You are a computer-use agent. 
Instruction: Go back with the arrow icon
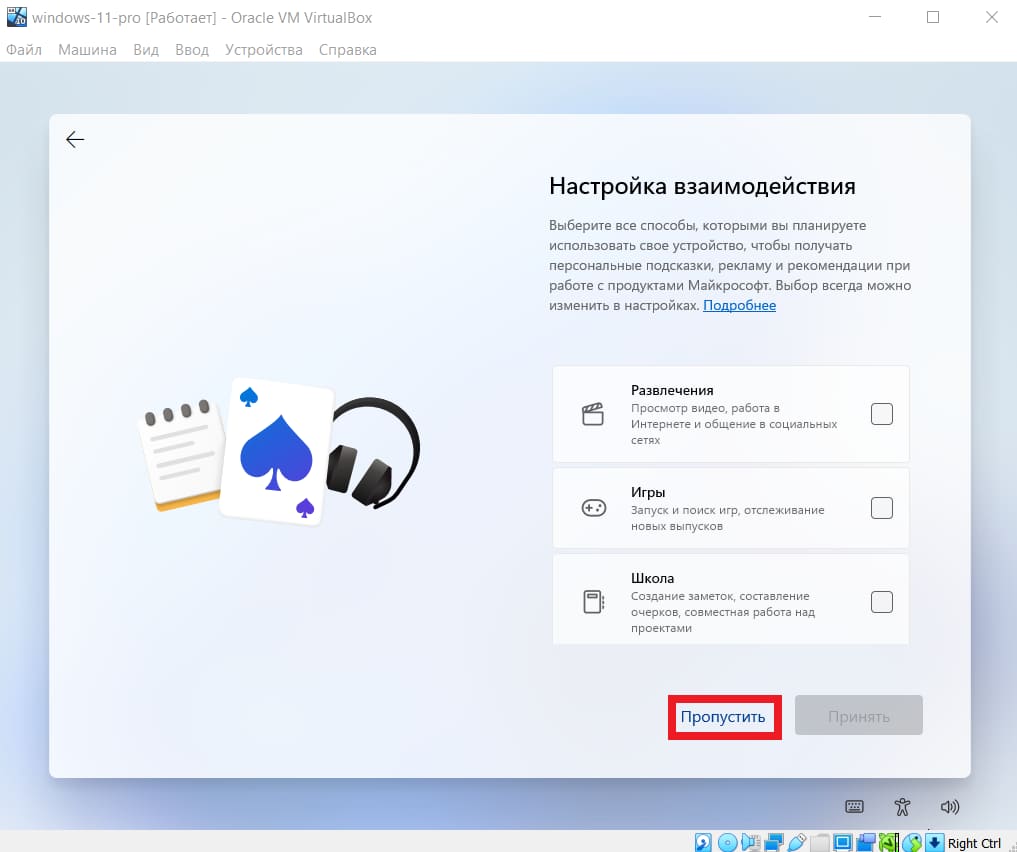tap(75, 139)
